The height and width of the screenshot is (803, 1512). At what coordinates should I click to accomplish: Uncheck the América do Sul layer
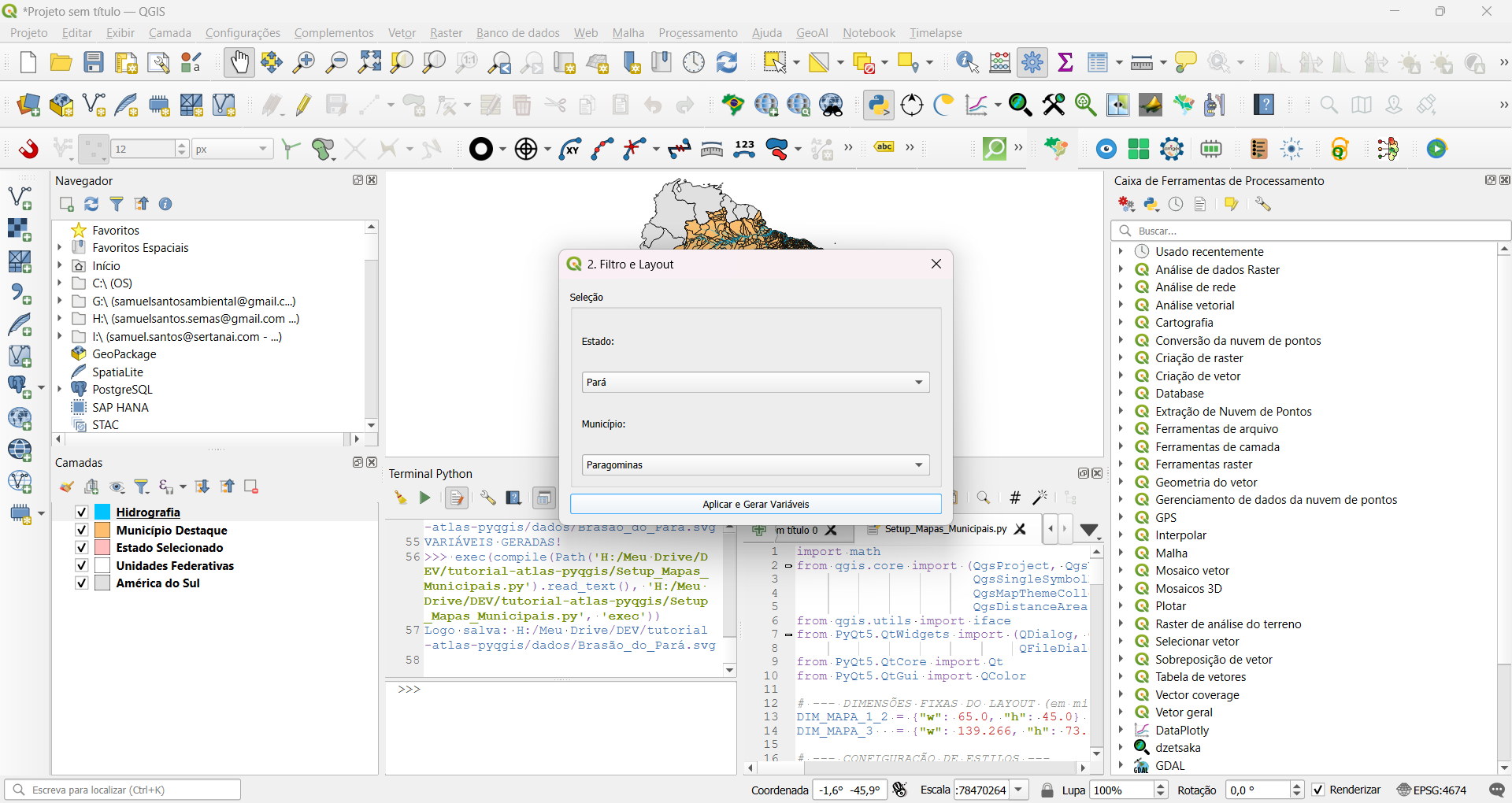click(81, 583)
